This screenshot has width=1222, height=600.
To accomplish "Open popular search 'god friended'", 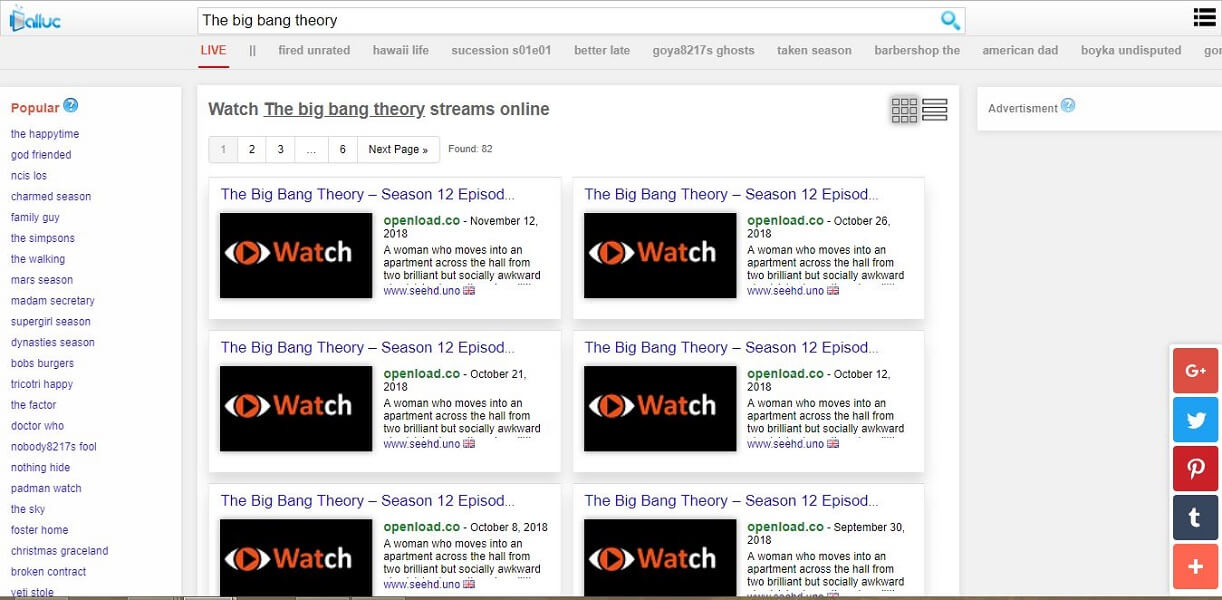I will pos(41,155).
